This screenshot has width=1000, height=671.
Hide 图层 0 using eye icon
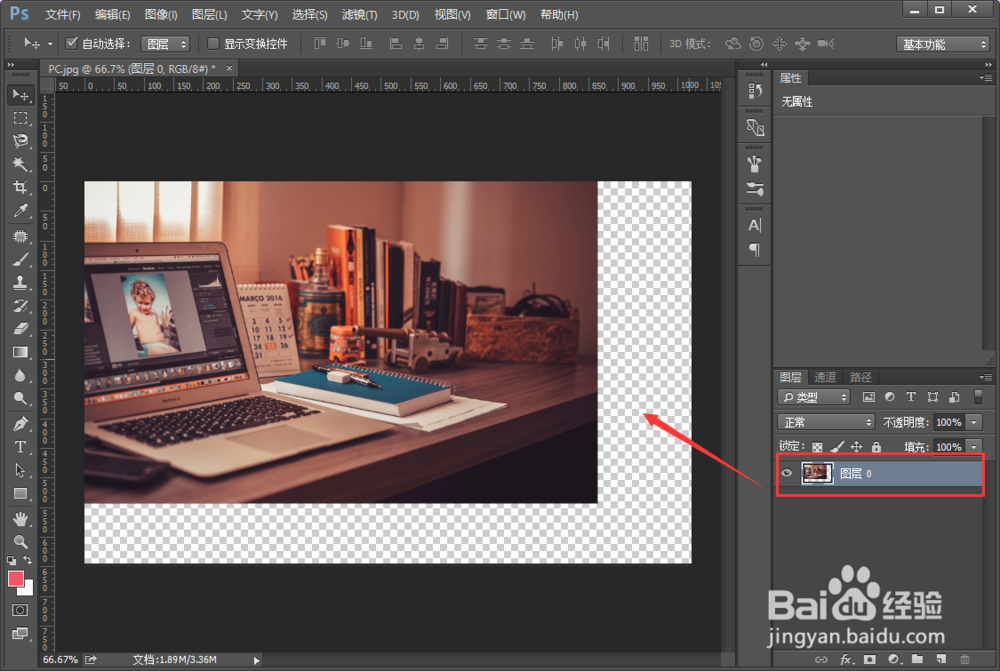pyautogui.click(x=787, y=473)
